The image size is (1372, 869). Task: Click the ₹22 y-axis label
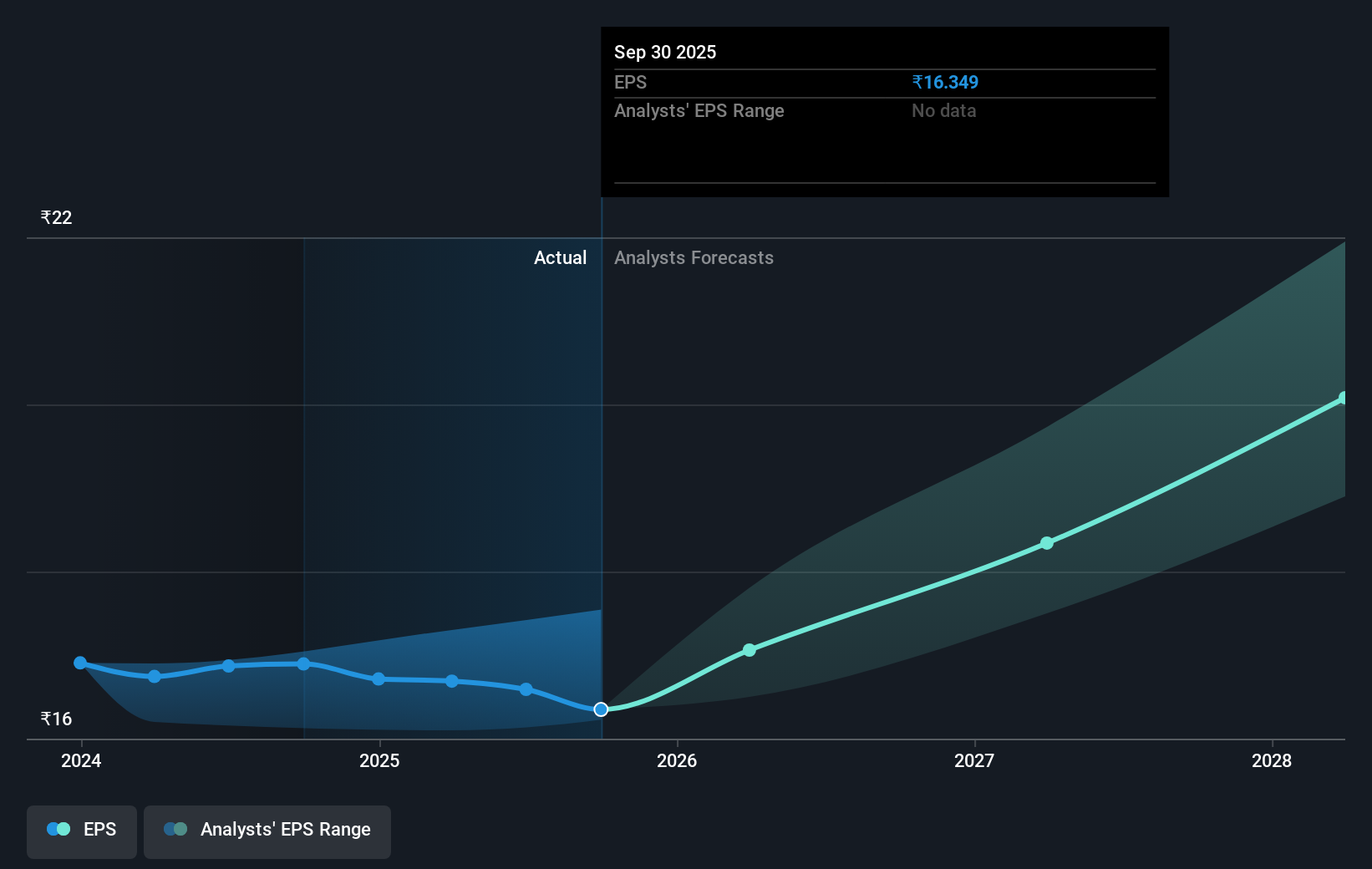[x=56, y=218]
